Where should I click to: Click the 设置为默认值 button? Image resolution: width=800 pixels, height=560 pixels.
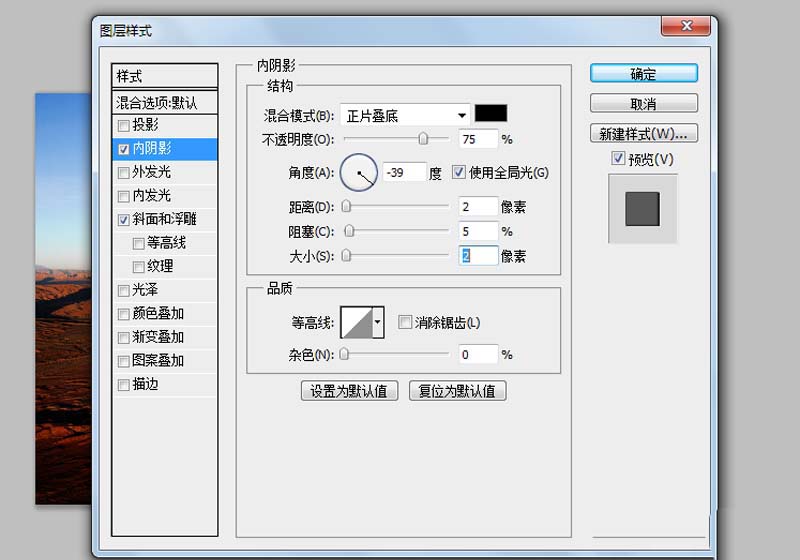pyautogui.click(x=349, y=391)
